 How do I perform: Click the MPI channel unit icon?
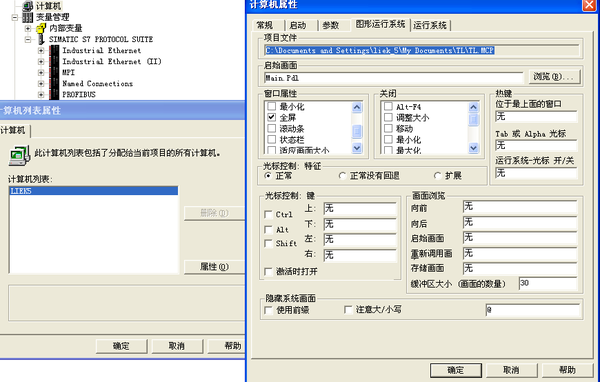pyautogui.click(x=55, y=72)
